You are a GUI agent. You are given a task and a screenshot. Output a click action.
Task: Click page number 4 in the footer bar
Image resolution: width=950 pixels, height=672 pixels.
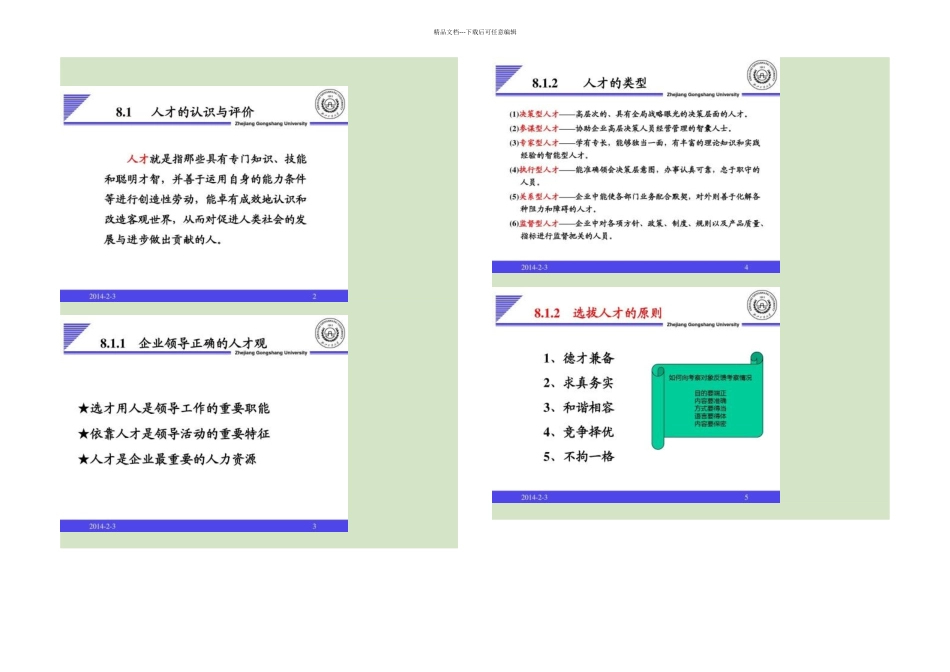click(746, 267)
